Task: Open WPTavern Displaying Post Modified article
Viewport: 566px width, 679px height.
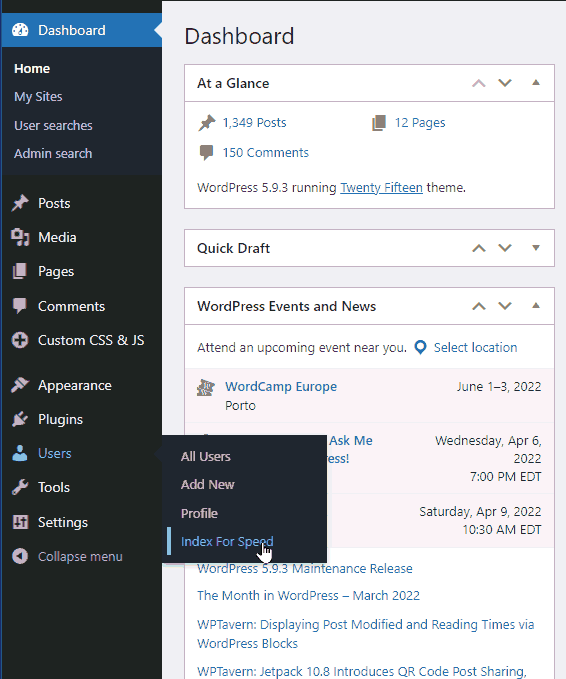Action: pyautogui.click(x=365, y=634)
